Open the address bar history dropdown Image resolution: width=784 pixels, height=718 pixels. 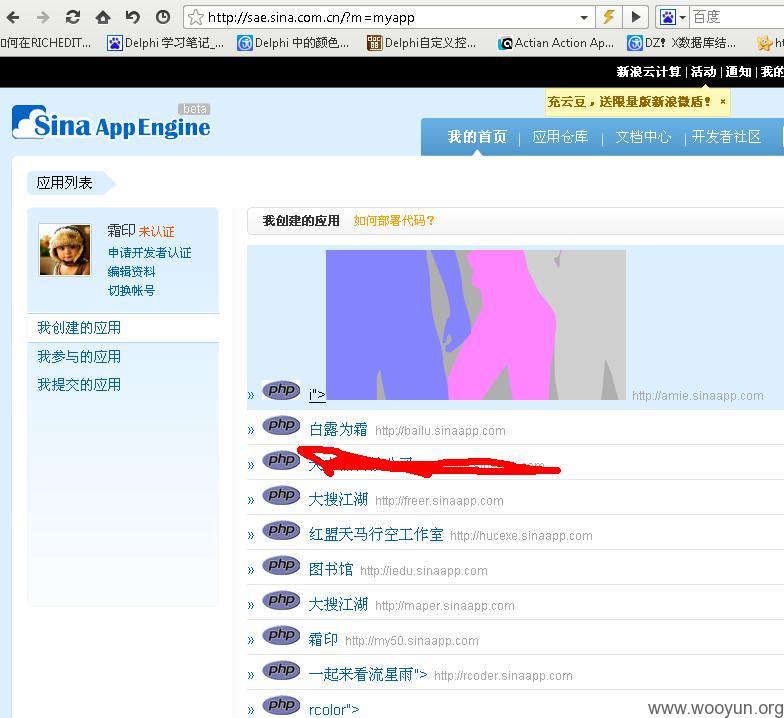584,18
